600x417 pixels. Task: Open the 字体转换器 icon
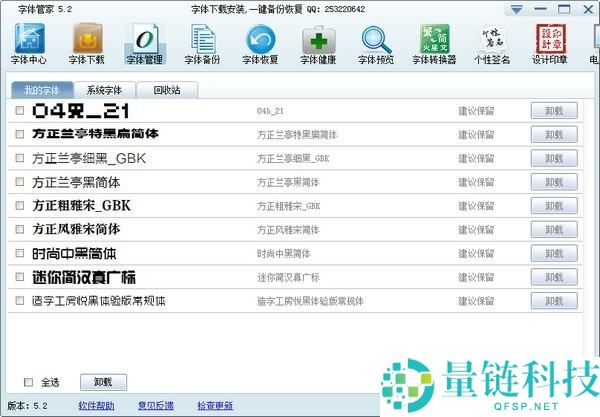(x=434, y=44)
